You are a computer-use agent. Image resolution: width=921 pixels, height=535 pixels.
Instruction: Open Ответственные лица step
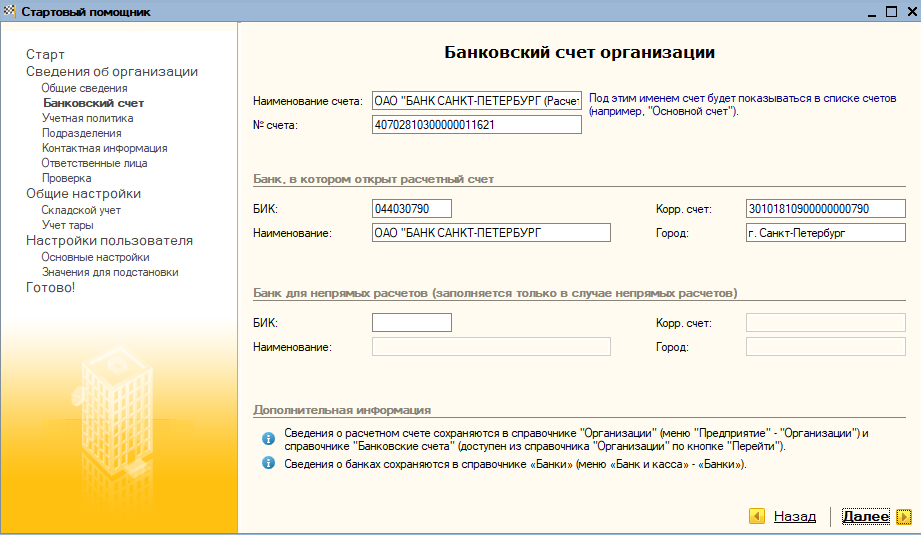pyautogui.click(x=94, y=163)
